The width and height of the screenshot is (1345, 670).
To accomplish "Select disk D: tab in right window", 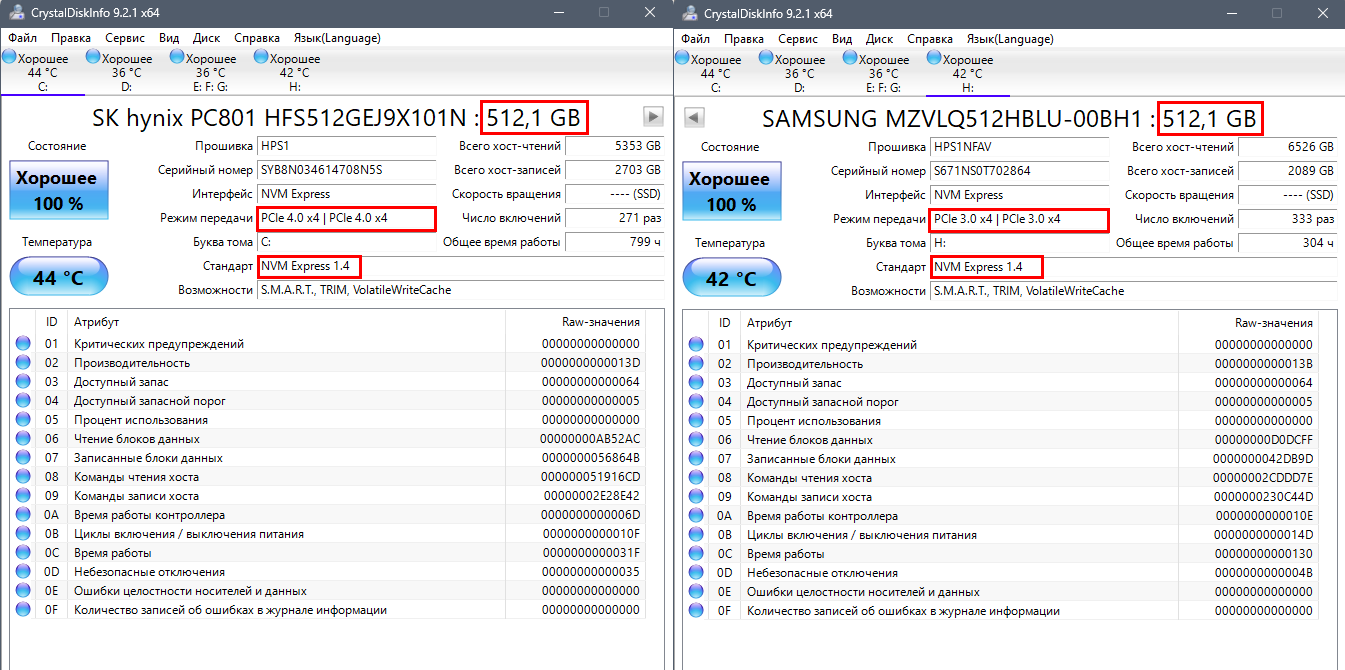I will tap(800, 73).
